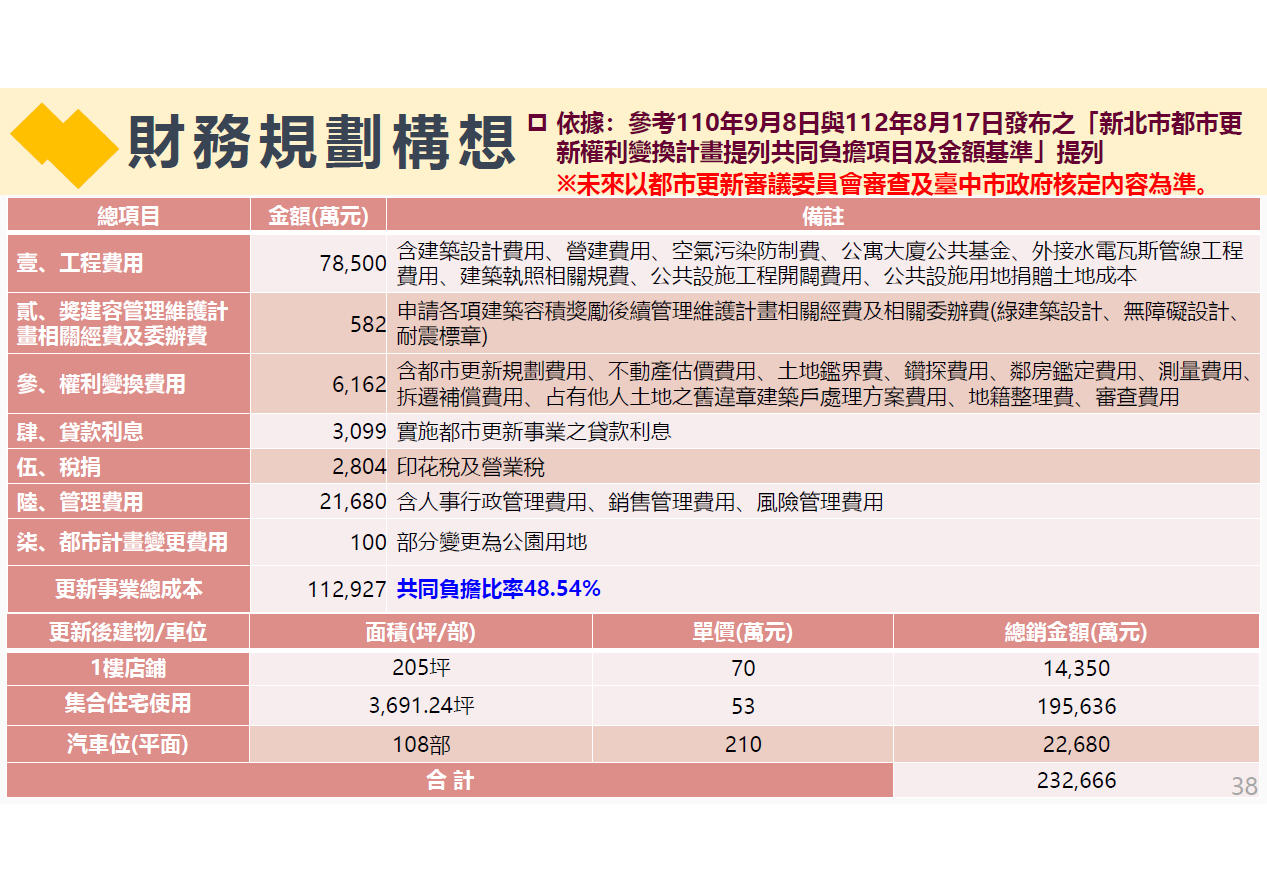Click the red note starting ※未來以都市更新審議委員會
Screen dimensions: 1267x893
pos(886,183)
